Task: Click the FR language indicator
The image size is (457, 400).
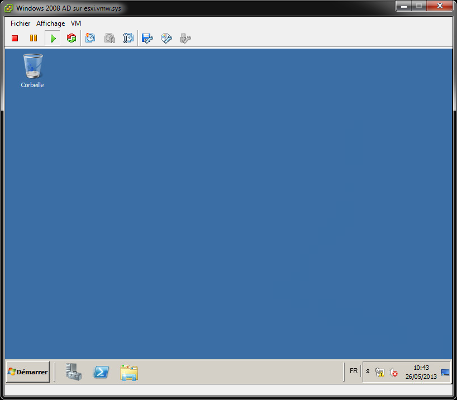Action: tap(353, 371)
